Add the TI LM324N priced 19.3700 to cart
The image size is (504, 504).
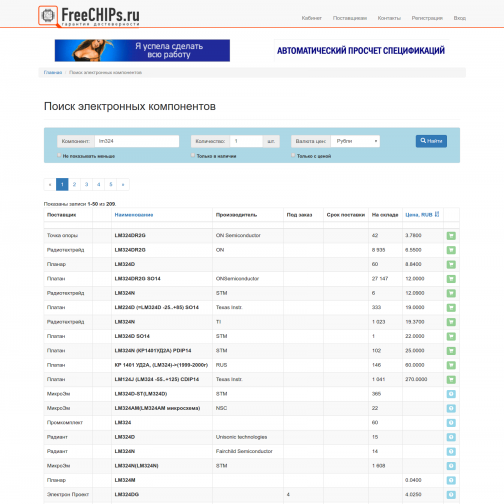[x=451, y=322]
